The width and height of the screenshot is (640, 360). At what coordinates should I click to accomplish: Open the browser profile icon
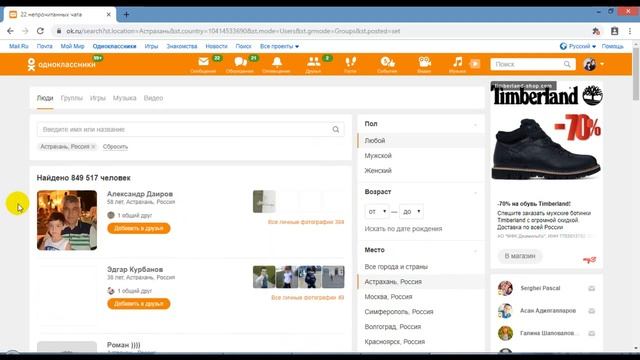[x=614, y=31]
